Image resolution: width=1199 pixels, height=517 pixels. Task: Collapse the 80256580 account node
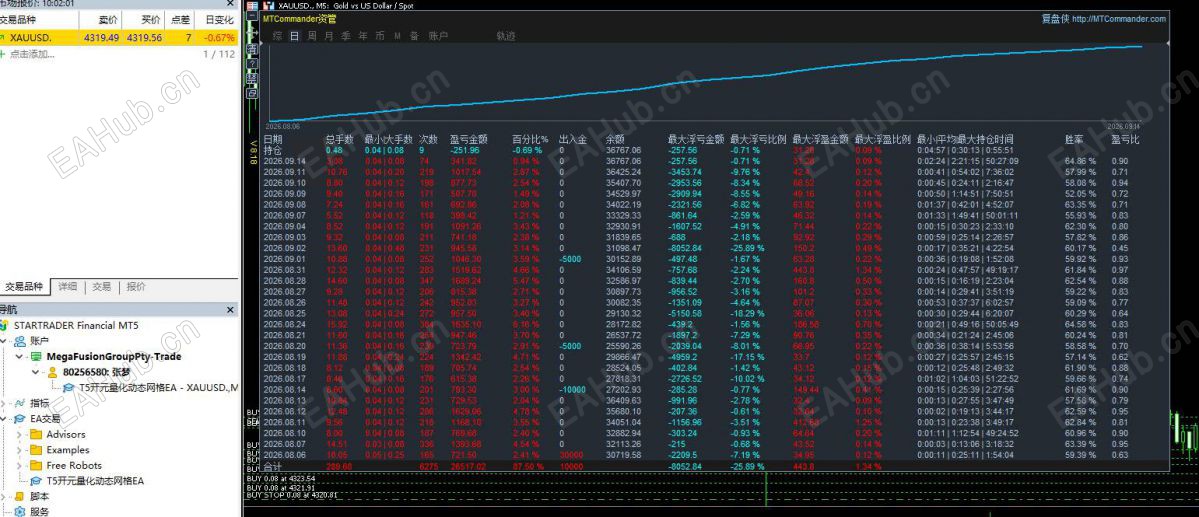(35, 372)
